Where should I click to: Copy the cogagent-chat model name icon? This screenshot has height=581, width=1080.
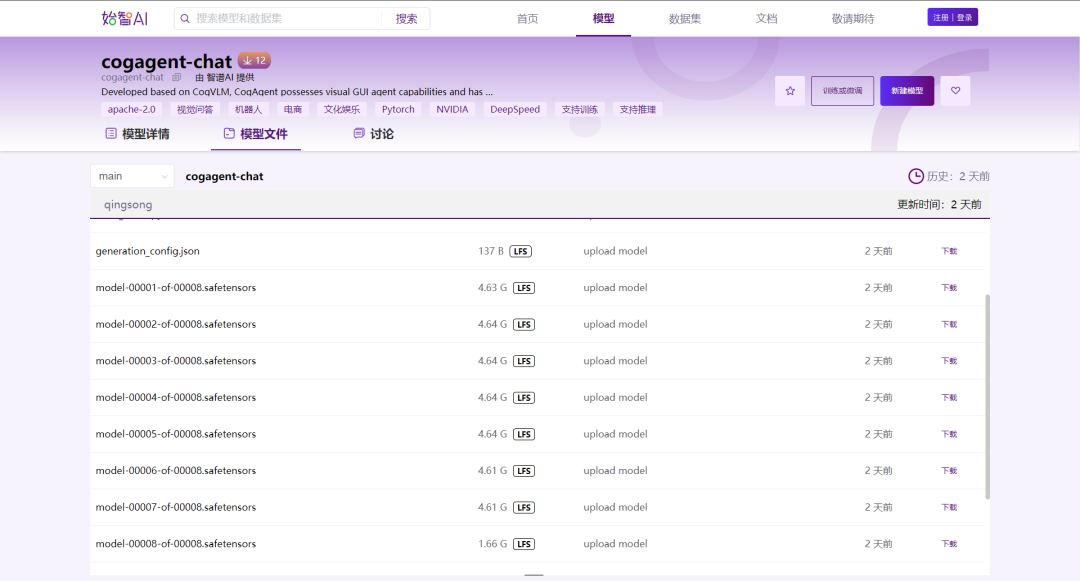(176, 77)
